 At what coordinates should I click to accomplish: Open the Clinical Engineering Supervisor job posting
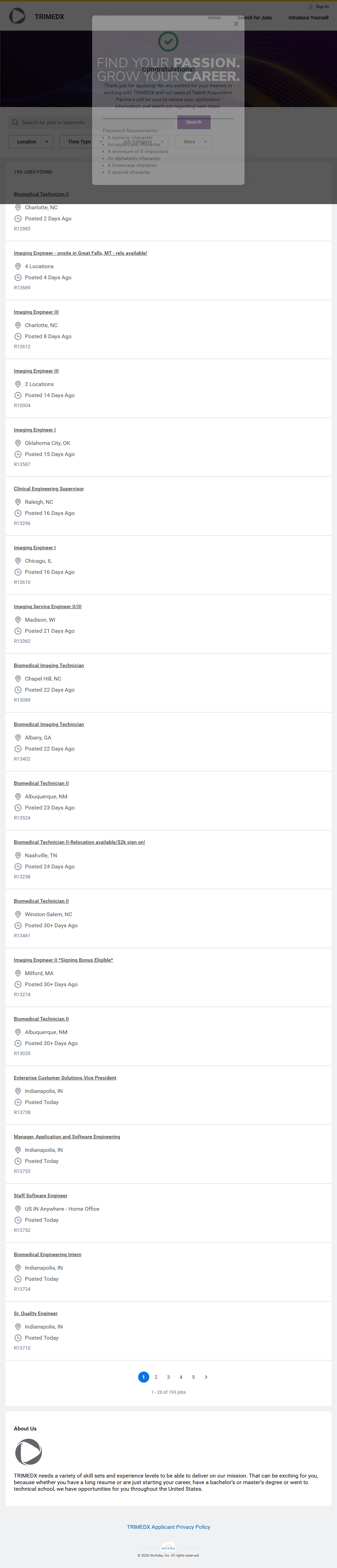(49, 489)
